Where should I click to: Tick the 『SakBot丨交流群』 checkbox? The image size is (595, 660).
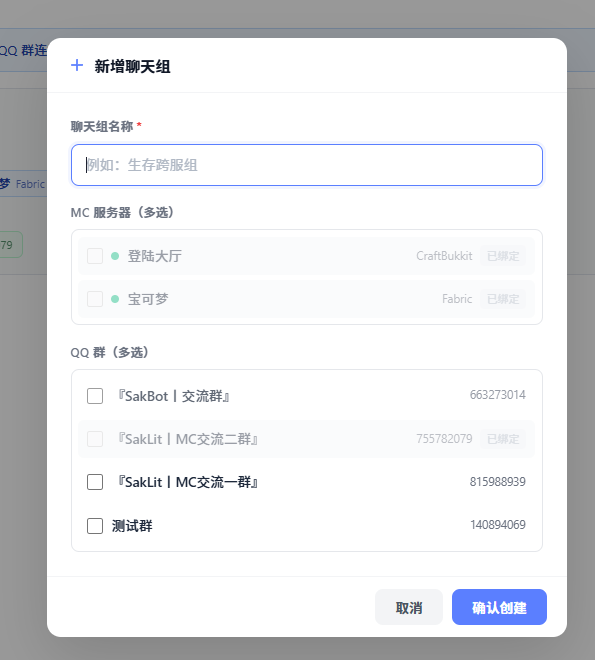(95, 396)
